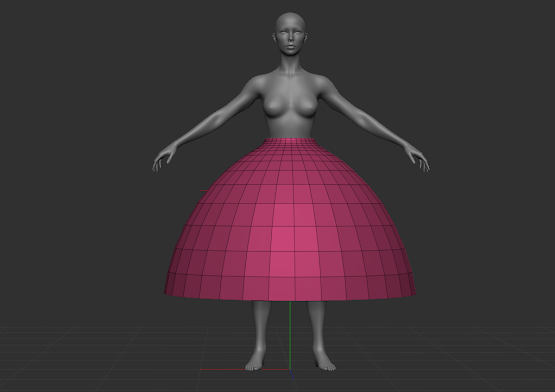
Task: Select the pink dome skirt mesh
Action: click(x=290, y=220)
